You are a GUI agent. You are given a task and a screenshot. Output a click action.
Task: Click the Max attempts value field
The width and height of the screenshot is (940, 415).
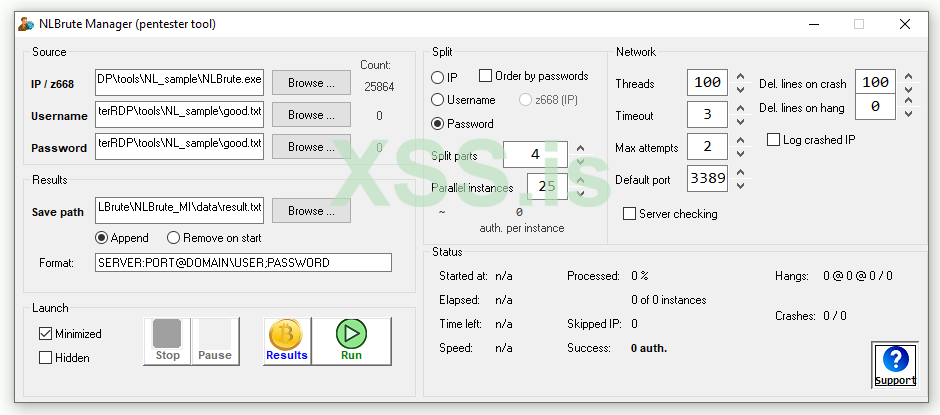pyautogui.click(x=708, y=147)
